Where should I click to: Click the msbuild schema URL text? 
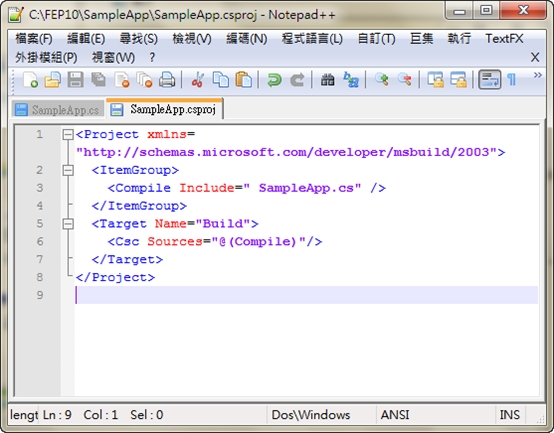coord(287,152)
